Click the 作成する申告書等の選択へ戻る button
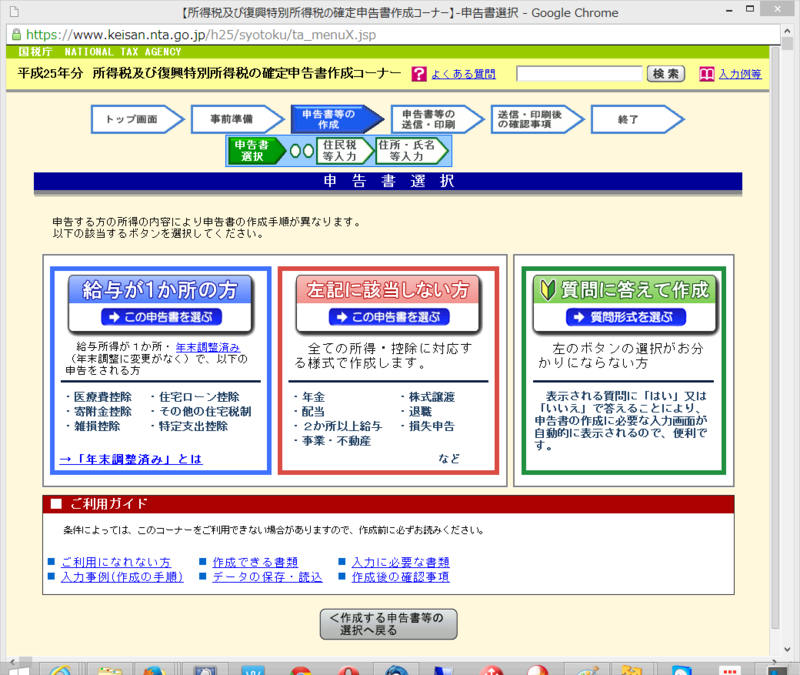800x675 pixels. coord(388,624)
